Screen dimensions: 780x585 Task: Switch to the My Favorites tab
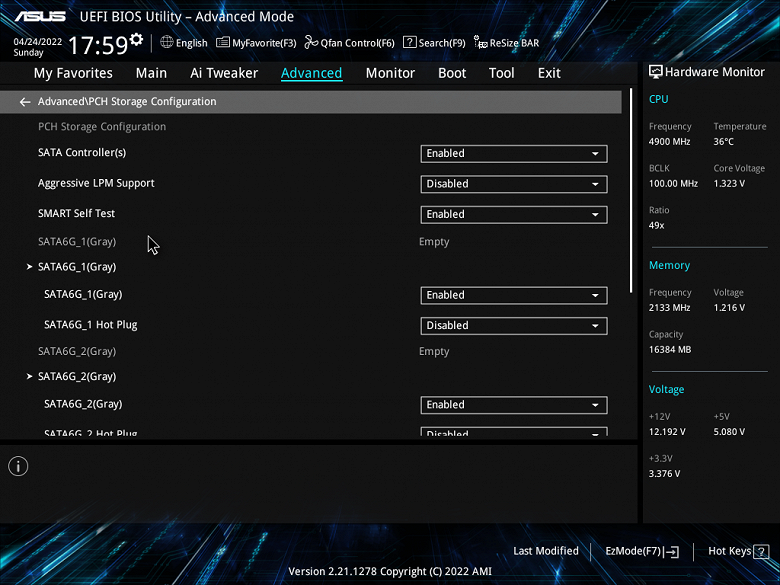73,73
